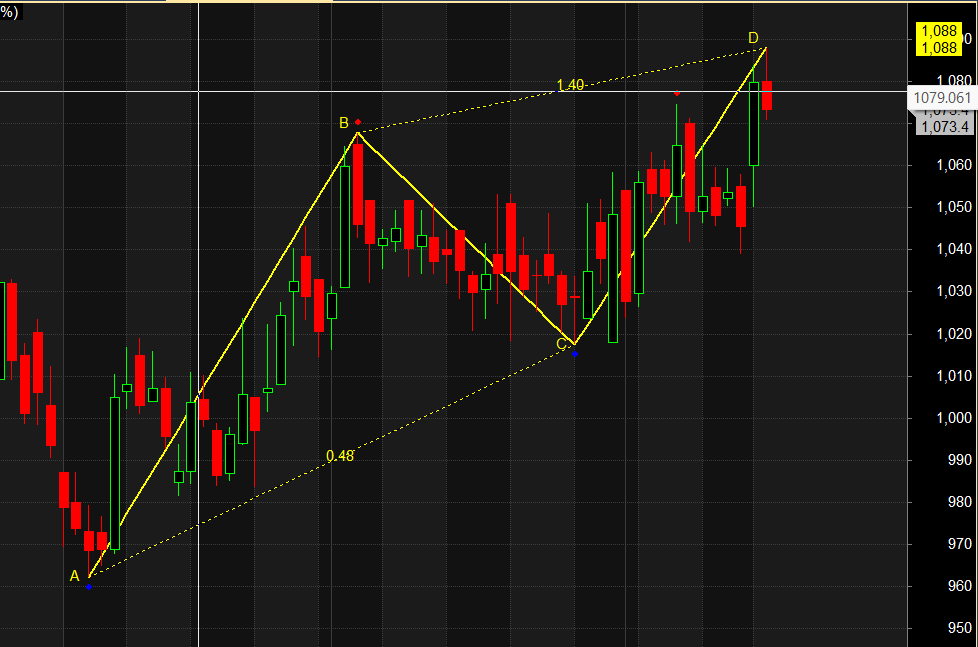Click the 980 price axis label
The height and width of the screenshot is (647, 978).
(x=959, y=502)
